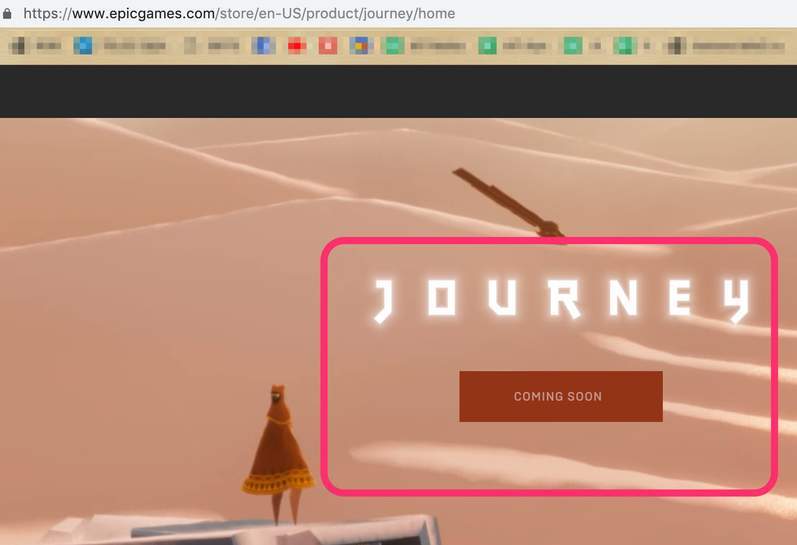Open the red bookmark icon
The height and width of the screenshot is (545, 797).
[x=296, y=45]
